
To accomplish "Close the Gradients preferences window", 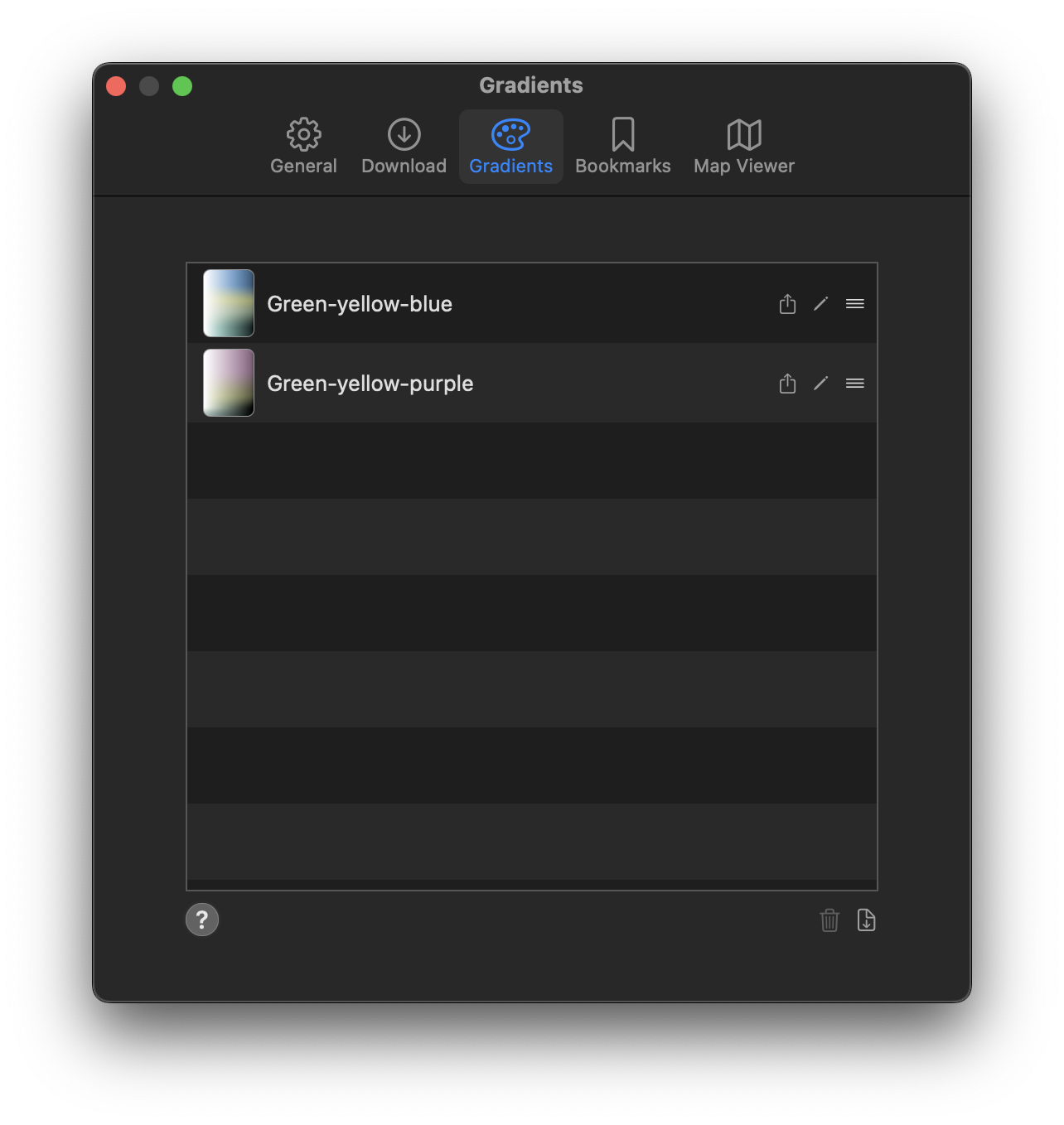I will point(116,86).
